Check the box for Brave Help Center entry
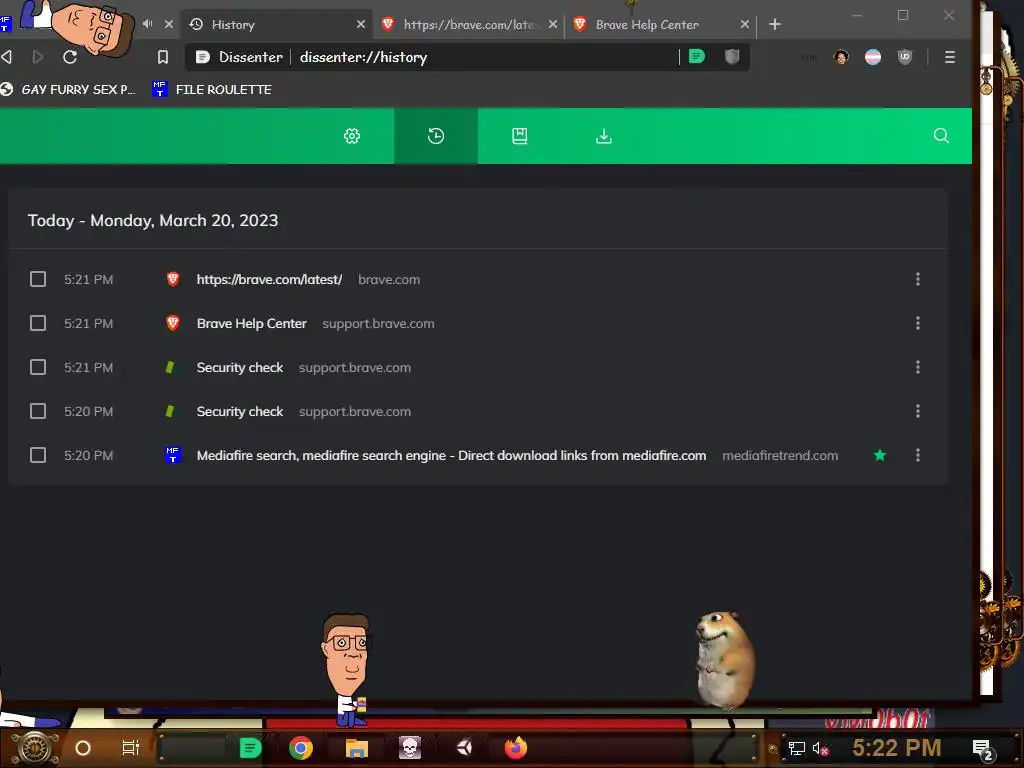Viewport: 1024px width, 768px height. pyautogui.click(x=38, y=323)
